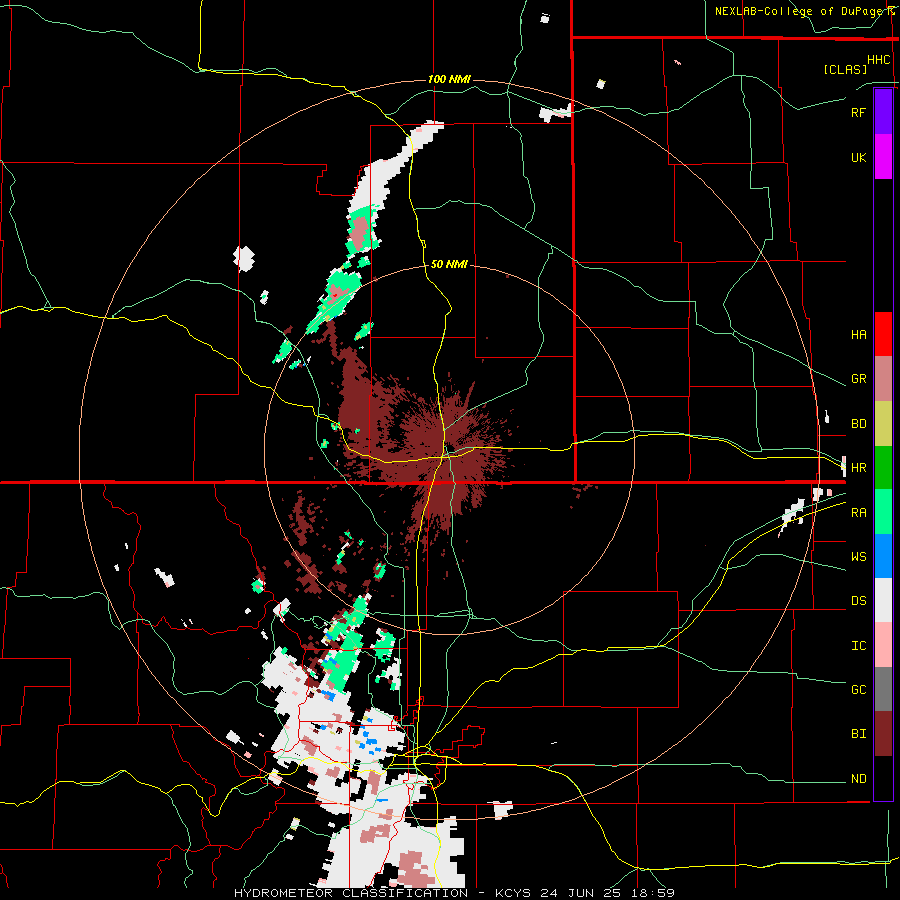
Task: Click the RA legend label
Action: pos(858,513)
